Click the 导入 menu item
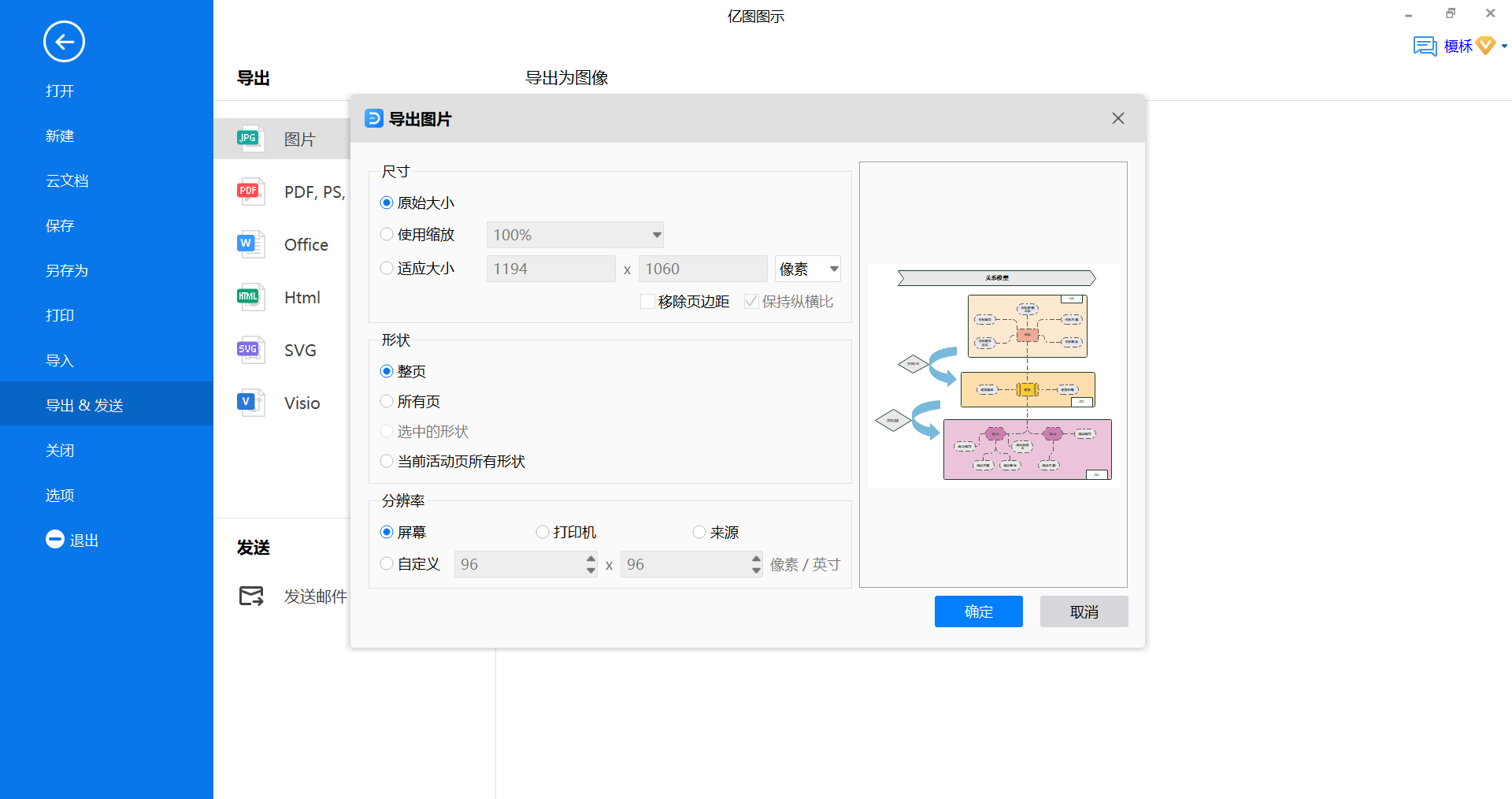The image size is (1512, 799). [x=60, y=360]
